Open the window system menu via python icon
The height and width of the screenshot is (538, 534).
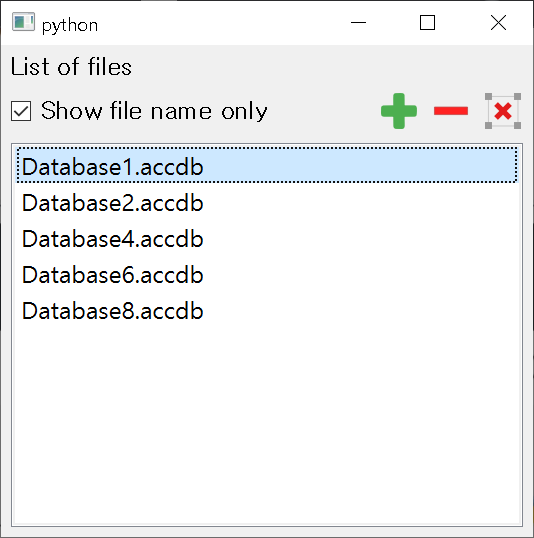[x=23, y=22]
